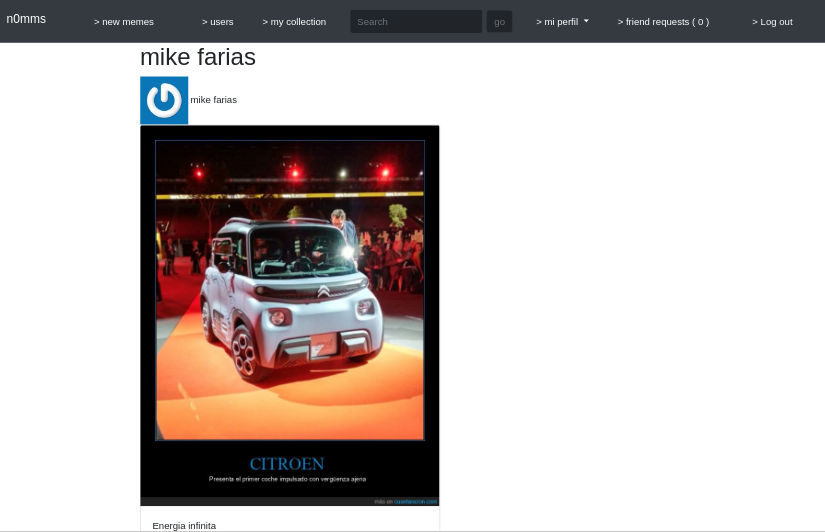Go to the new memes page
The width and height of the screenshot is (825, 532).
pyautogui.click(x=124, y=22)
